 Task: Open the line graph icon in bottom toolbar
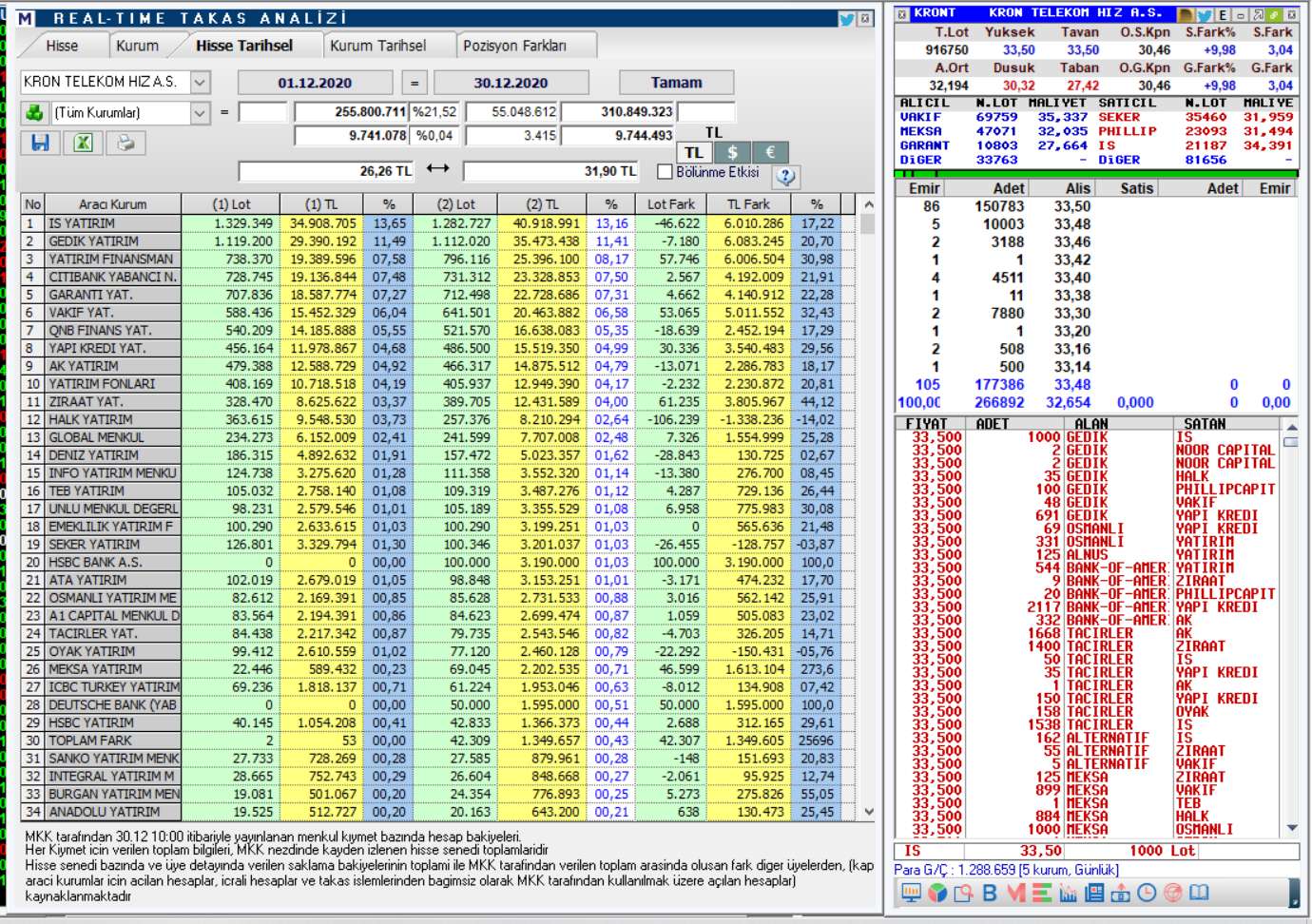coord(1068,893)
